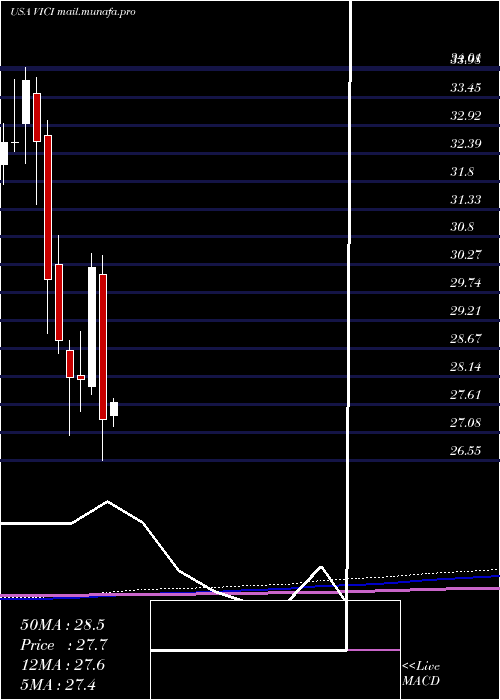The image size is (500, 700).
Task: Select the 33.45 price axis label
Action: 465,88
